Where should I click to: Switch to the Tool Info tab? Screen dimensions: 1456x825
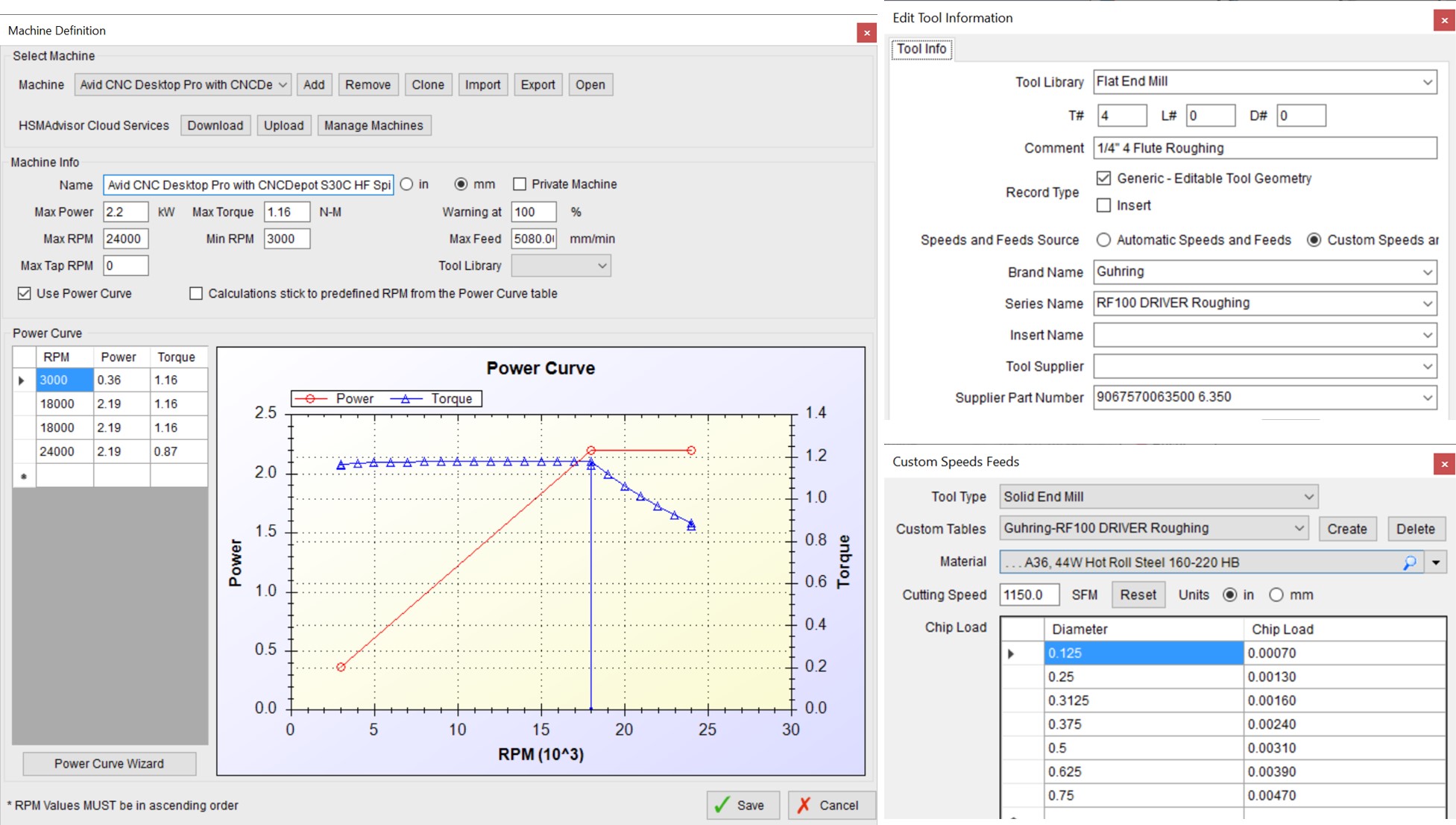(x=921, y=49)
